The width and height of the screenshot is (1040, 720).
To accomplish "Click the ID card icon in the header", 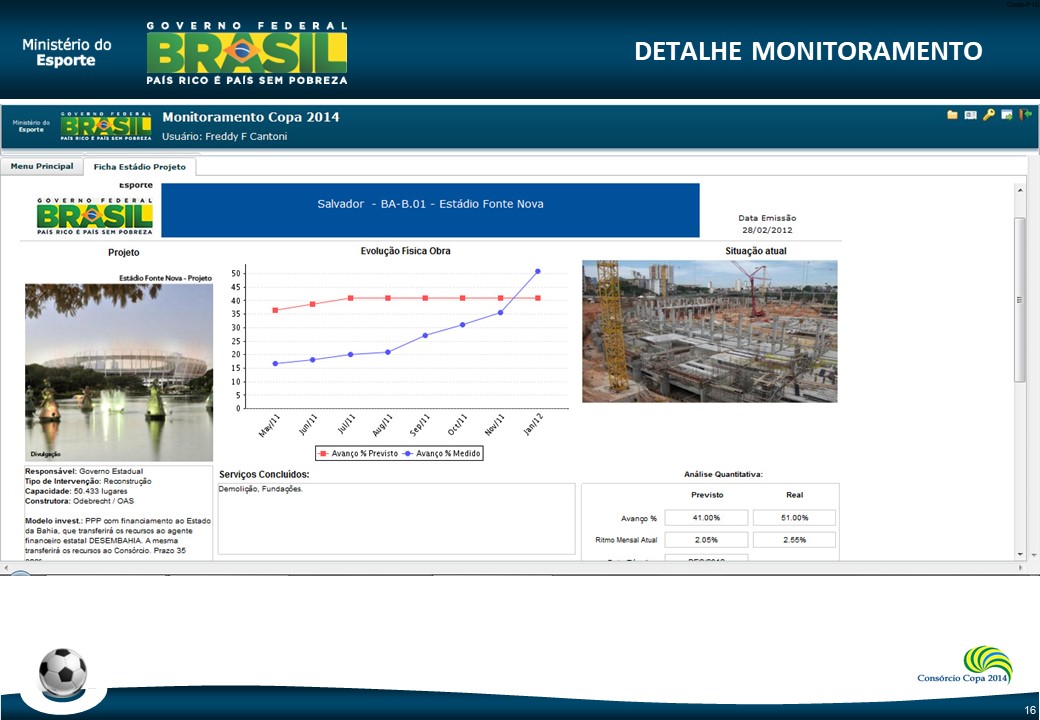I will point(970,115).
